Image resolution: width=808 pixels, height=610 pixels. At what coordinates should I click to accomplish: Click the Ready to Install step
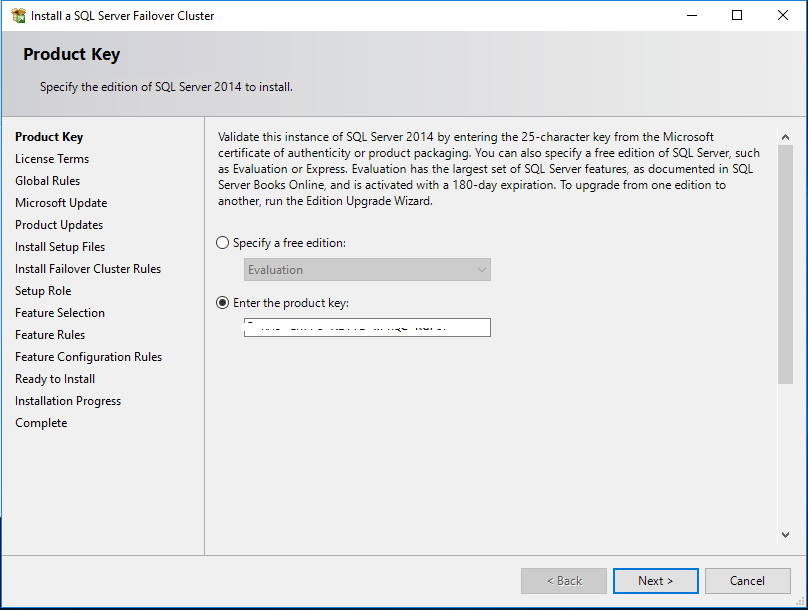pyautogui.click(x=55, y=379)
